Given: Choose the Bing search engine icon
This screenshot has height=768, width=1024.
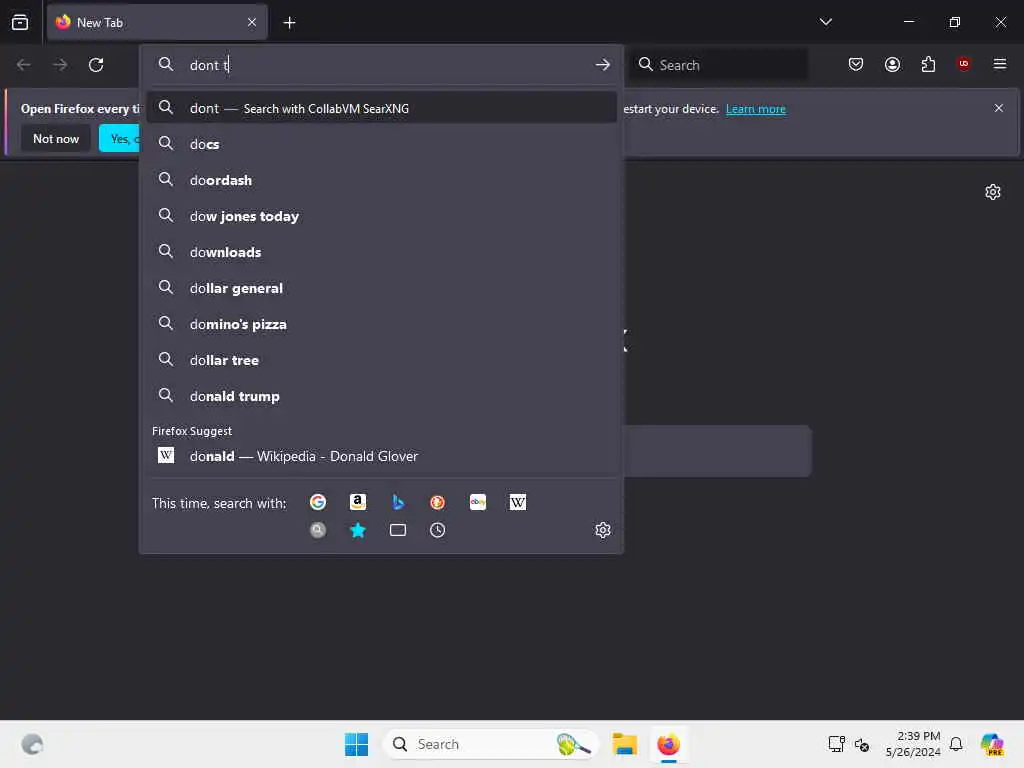Looking at the screenshot, I should (x=398, y=502).
